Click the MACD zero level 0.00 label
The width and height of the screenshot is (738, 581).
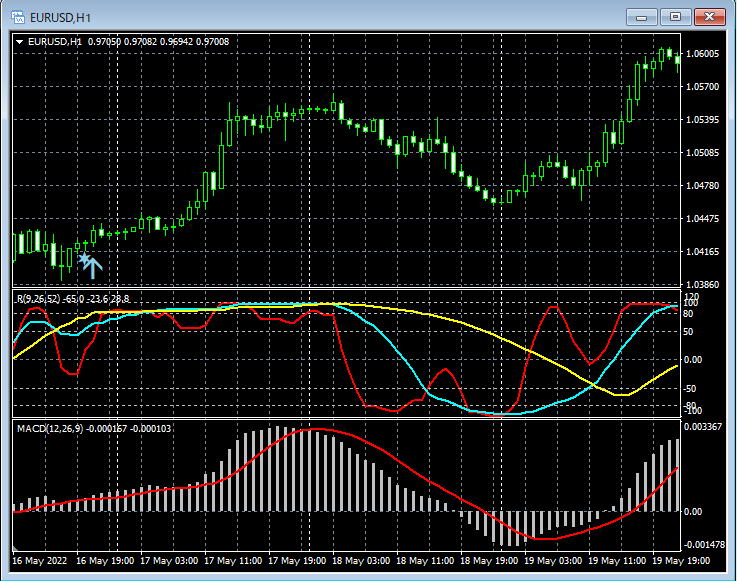coord(693,512)
